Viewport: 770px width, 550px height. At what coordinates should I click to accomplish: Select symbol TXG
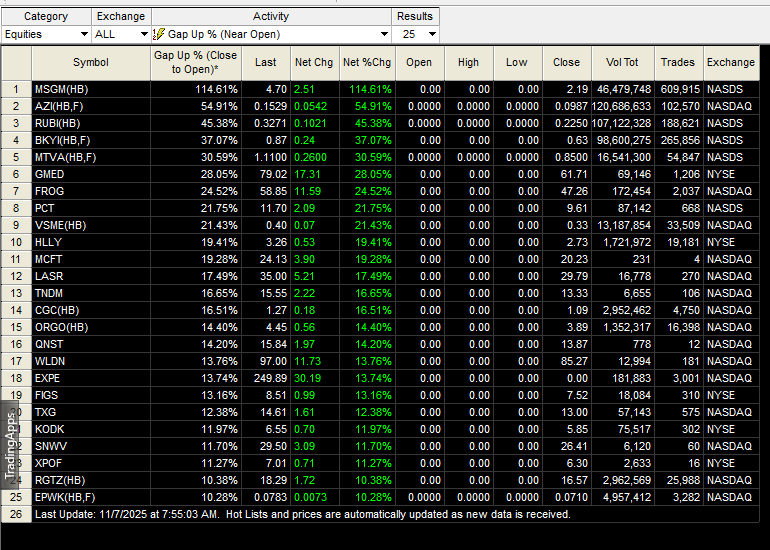coord(45,412)
